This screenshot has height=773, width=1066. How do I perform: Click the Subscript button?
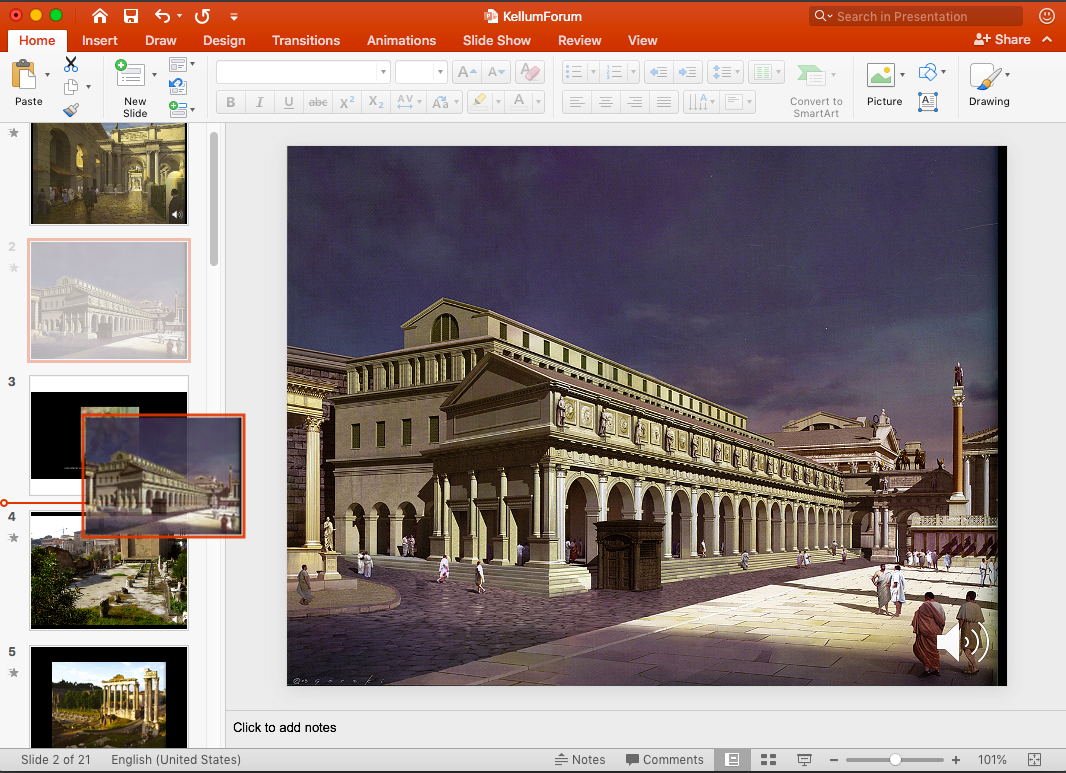click(376, 102)
